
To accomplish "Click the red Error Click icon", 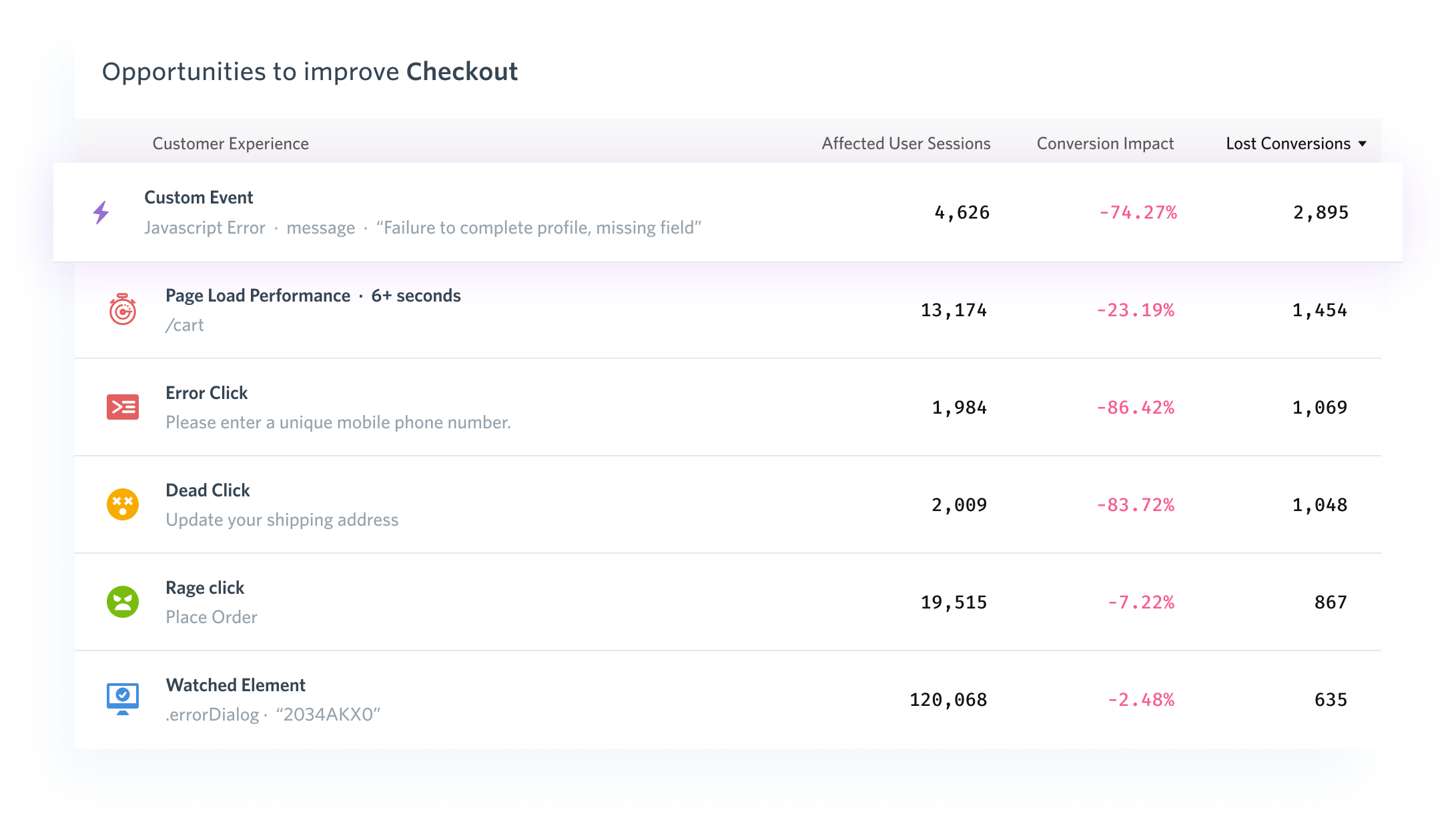I will pos(123,407).
